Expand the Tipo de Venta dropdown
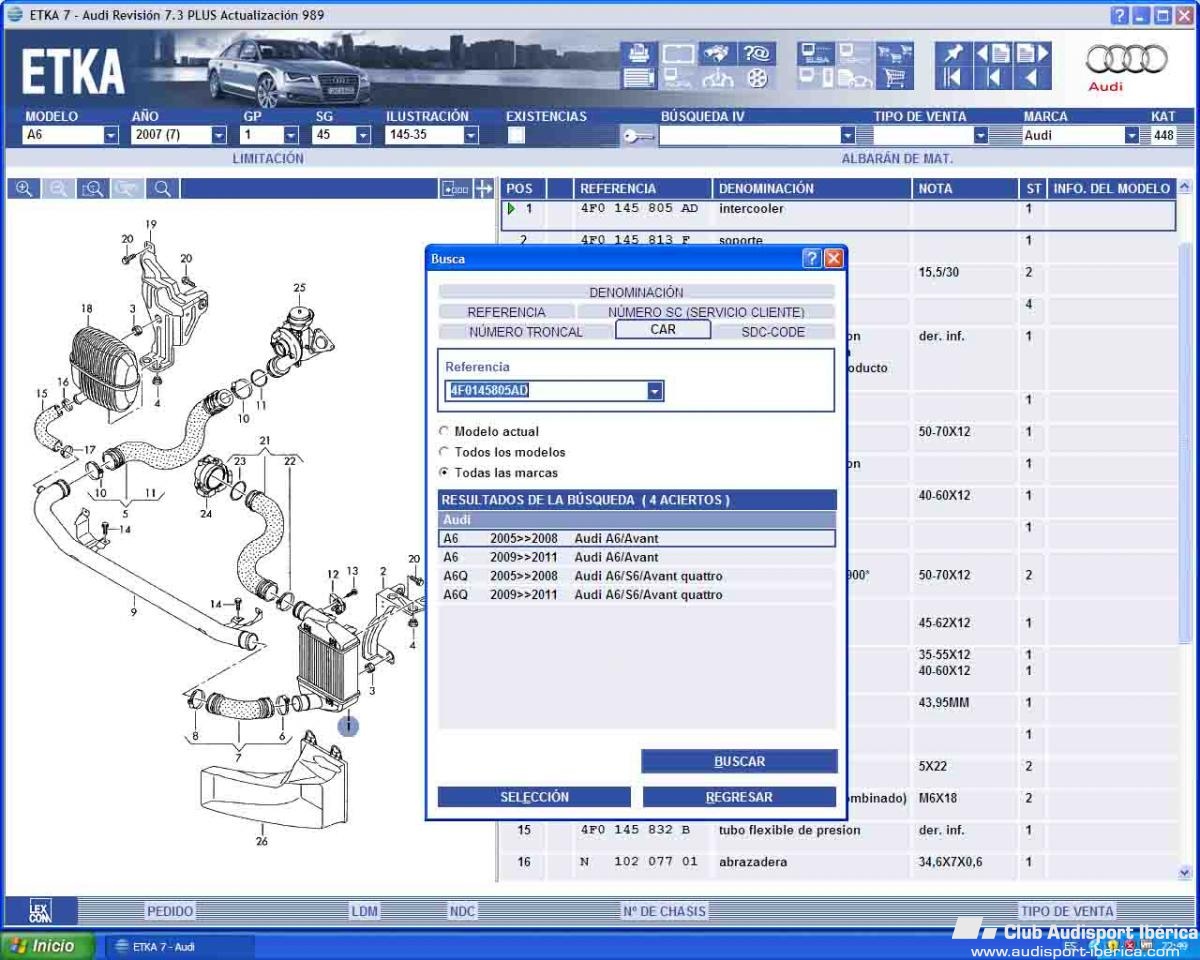The image size is (1200, 960). click(x=981, y=136)
